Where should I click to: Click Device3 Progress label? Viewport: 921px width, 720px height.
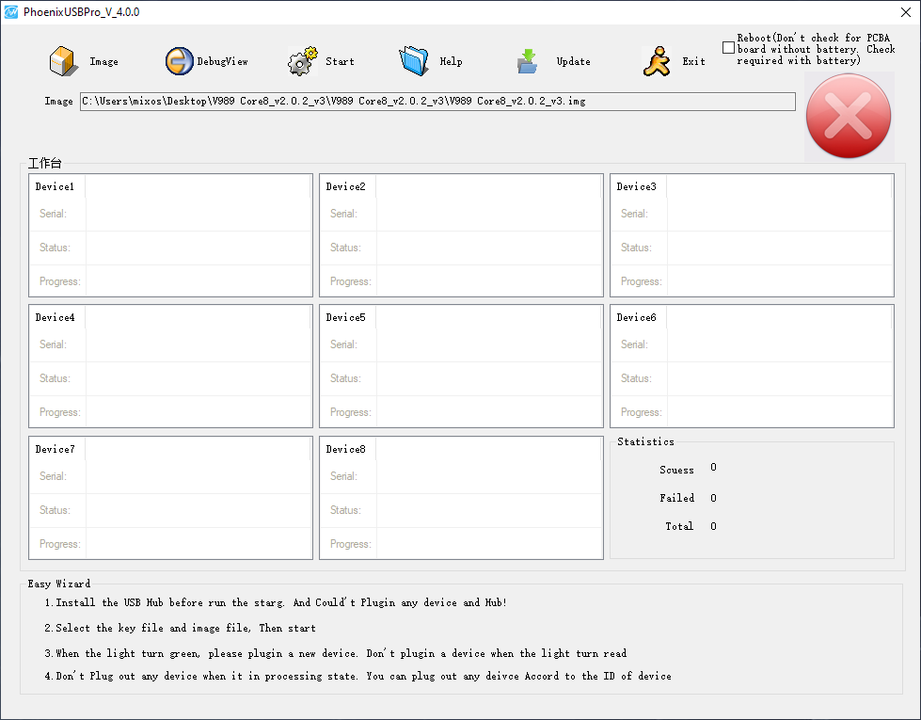(641, 281)
